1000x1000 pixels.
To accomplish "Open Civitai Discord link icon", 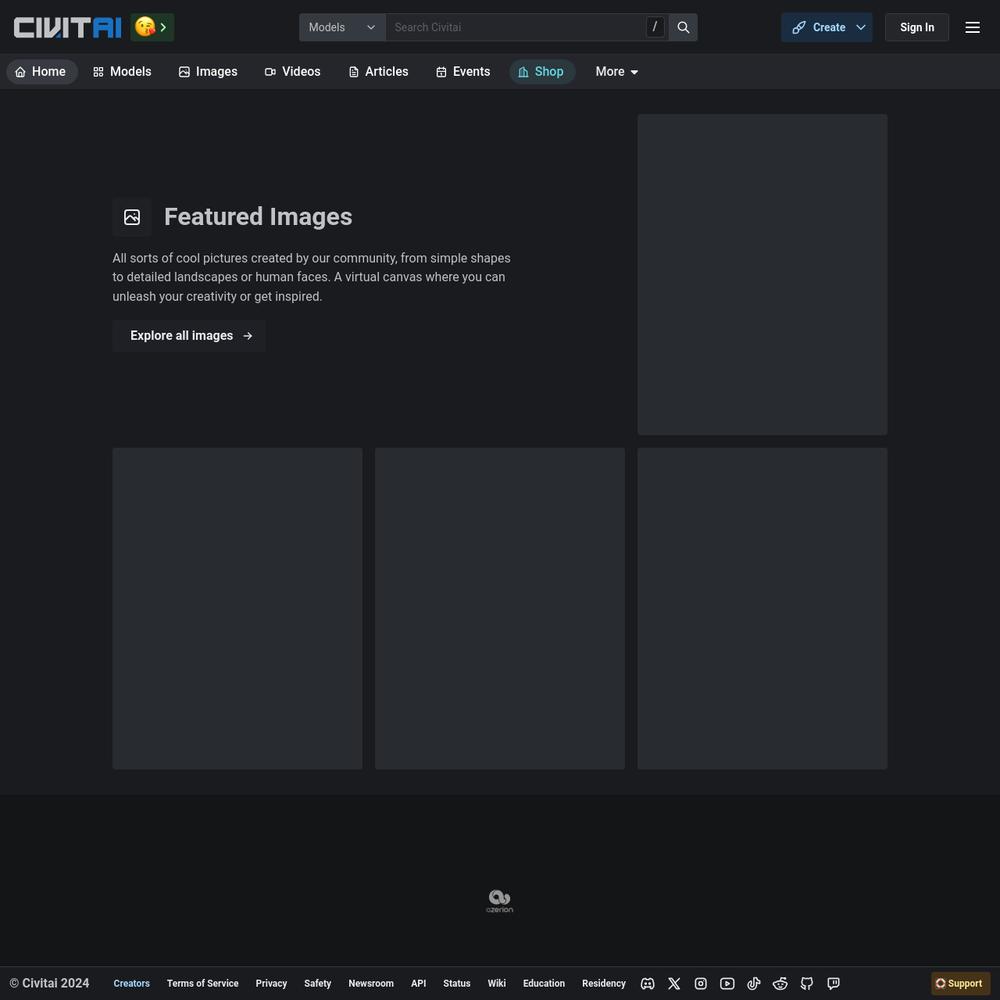I will click(x=647, y=983).
